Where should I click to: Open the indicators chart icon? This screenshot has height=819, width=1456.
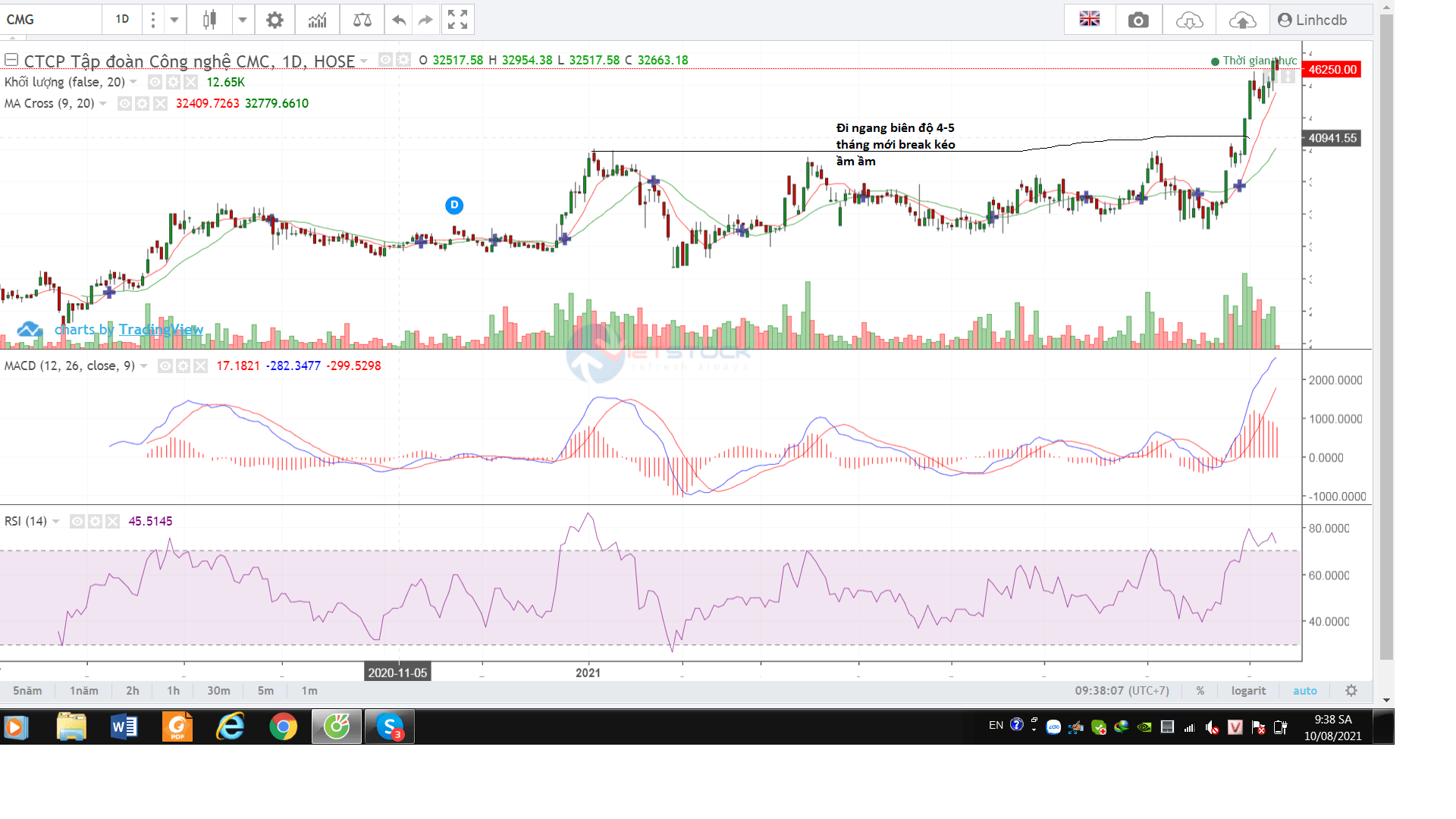[317, 20]
